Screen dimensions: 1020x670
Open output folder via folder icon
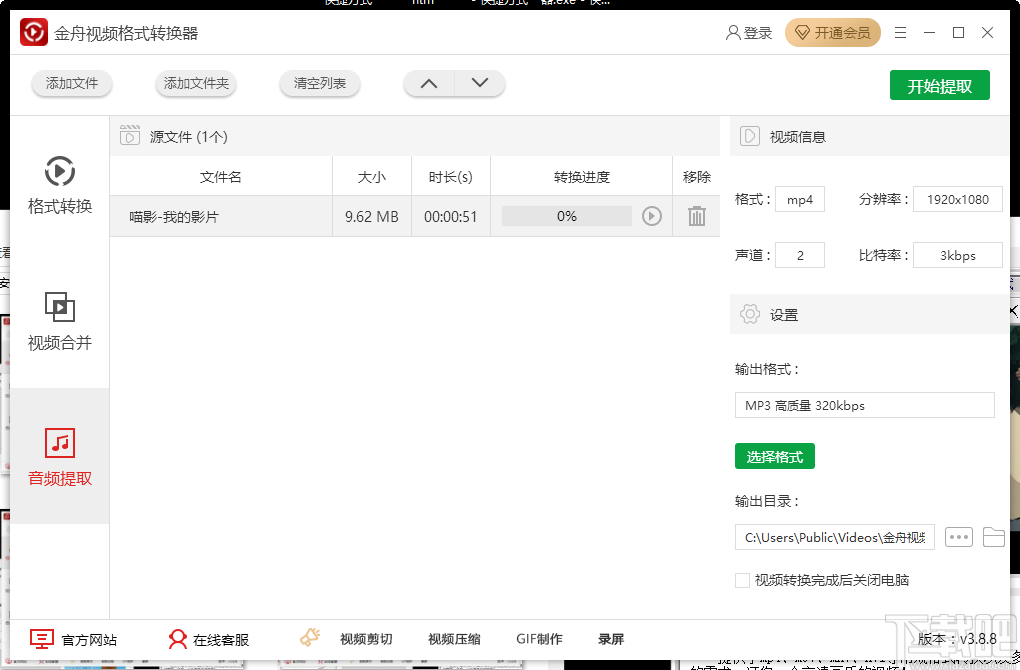coord(994,537)
